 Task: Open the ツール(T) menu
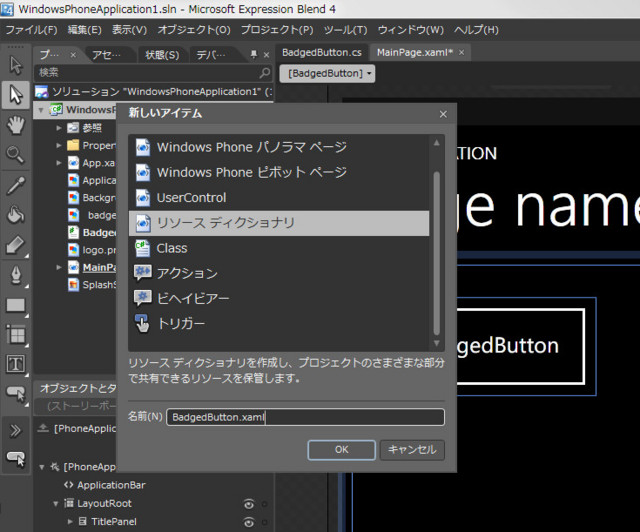click(346, 30)
